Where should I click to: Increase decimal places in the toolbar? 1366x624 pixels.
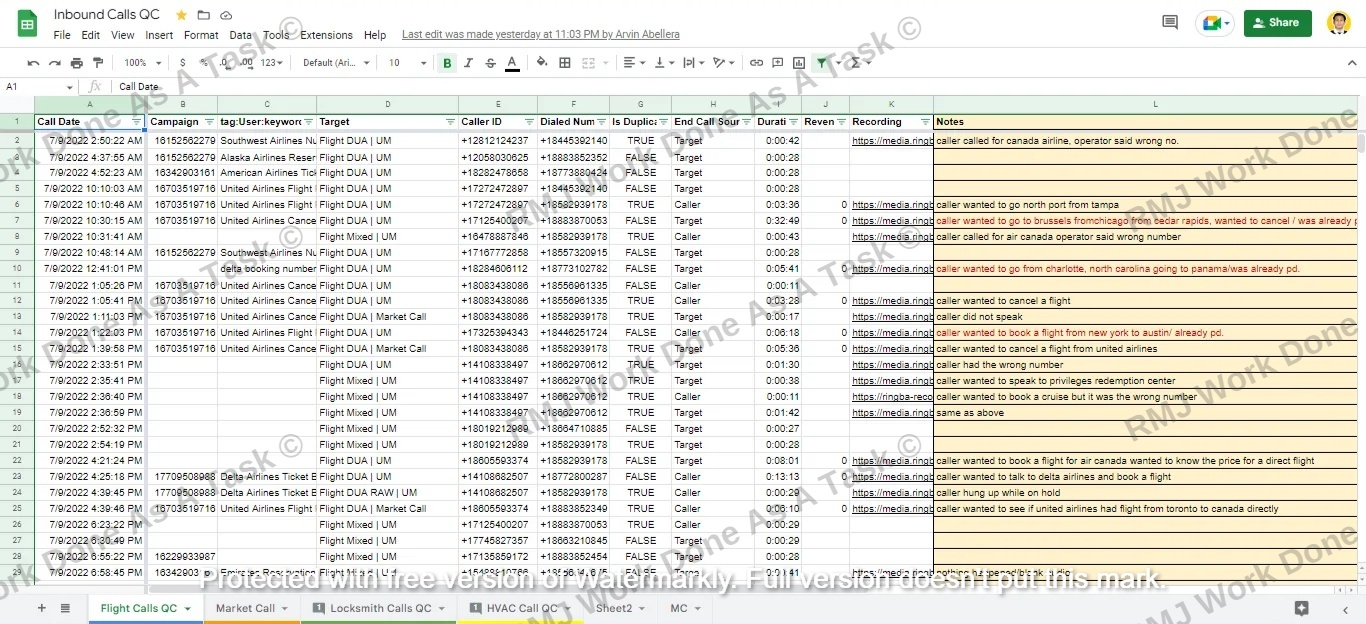click(245, 63)
